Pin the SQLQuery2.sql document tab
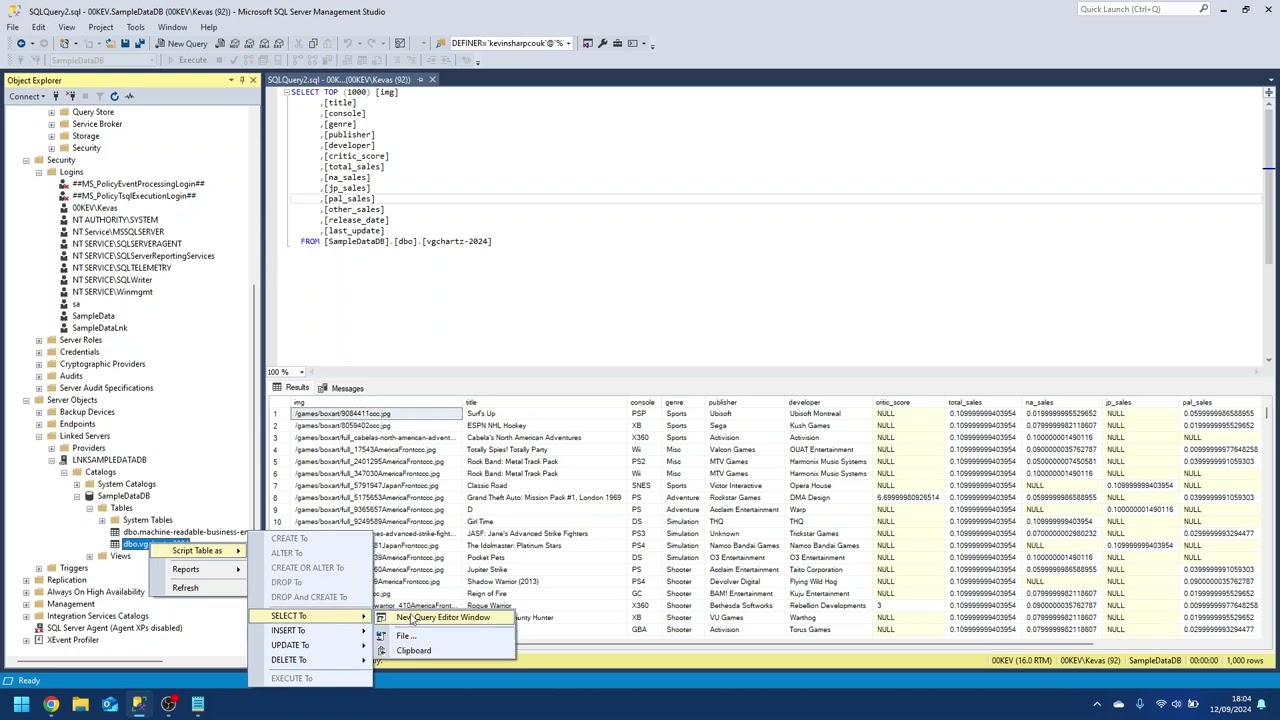Viewport: 1280px width, 720px height. pyautogui.click(x=420, y=79)
